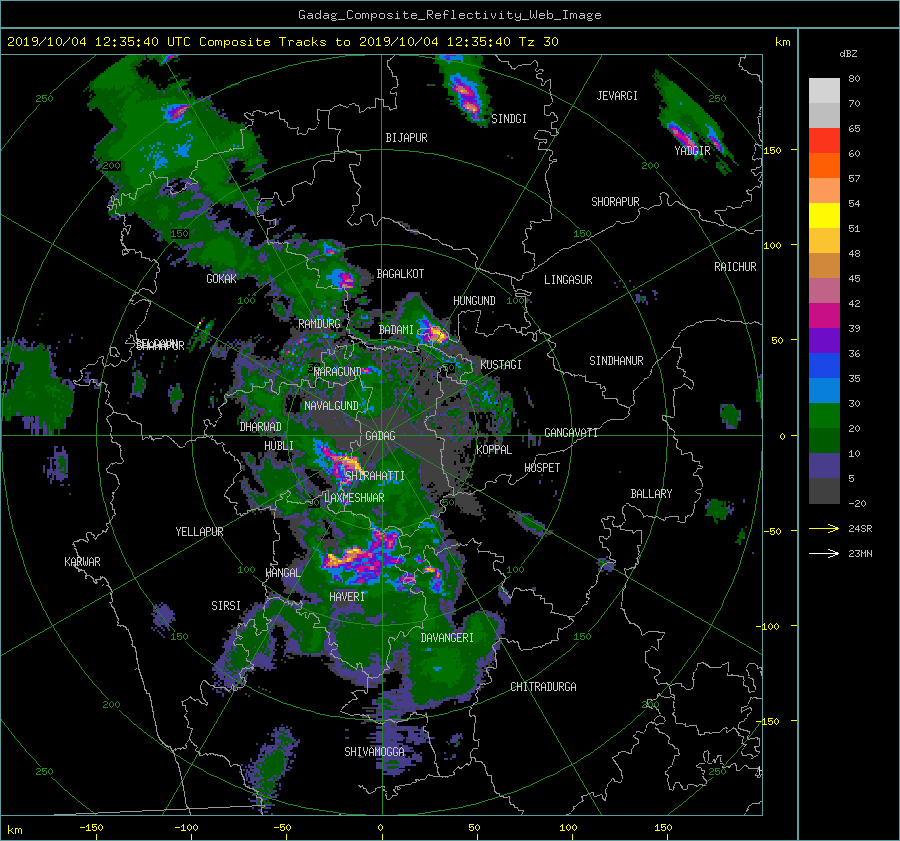This screenshot has width=900, height=841.
Task: Click the HAVERI city label
Action: pyautogui.click(x=347, y=598)
